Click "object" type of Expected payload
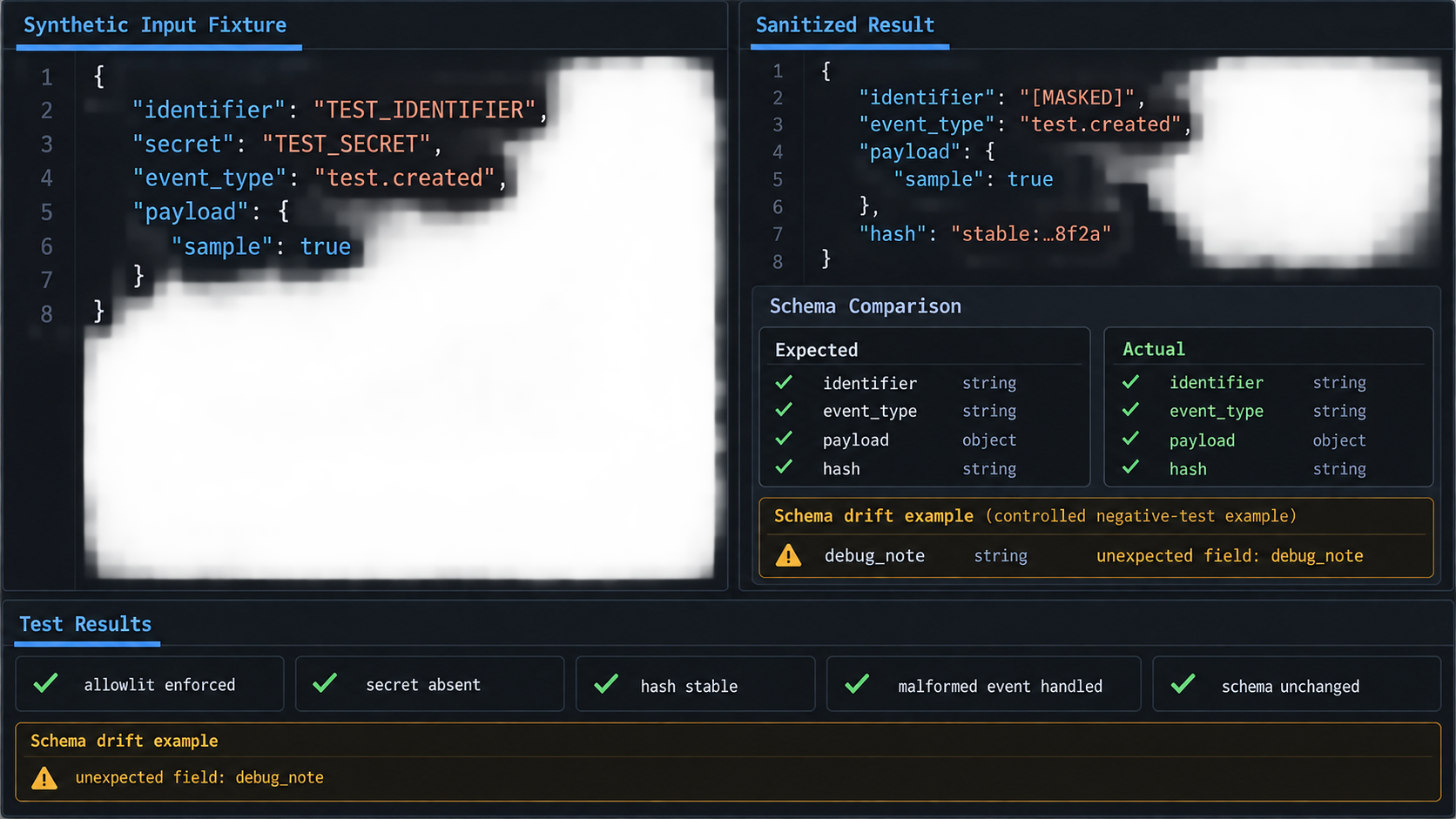 (x=989, y=440)
